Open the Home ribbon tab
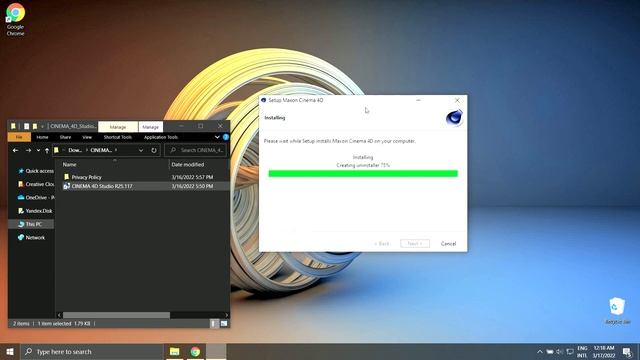This screenshot has width=640, height=360. (x=42, y=137)
